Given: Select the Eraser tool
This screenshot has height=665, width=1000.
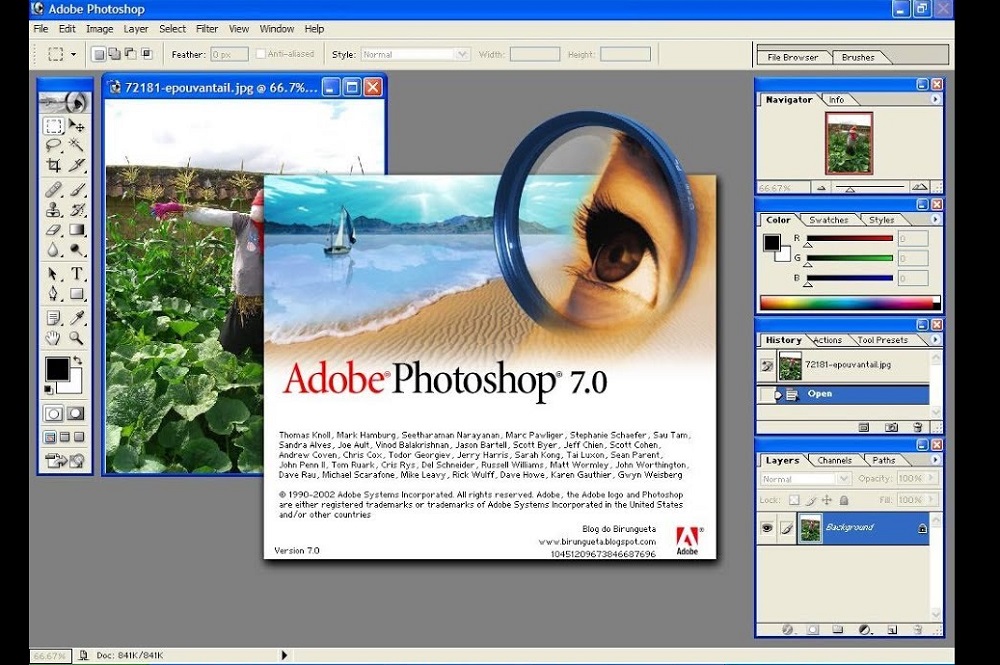Looking at the screenshot, I should tap(54, 230).
